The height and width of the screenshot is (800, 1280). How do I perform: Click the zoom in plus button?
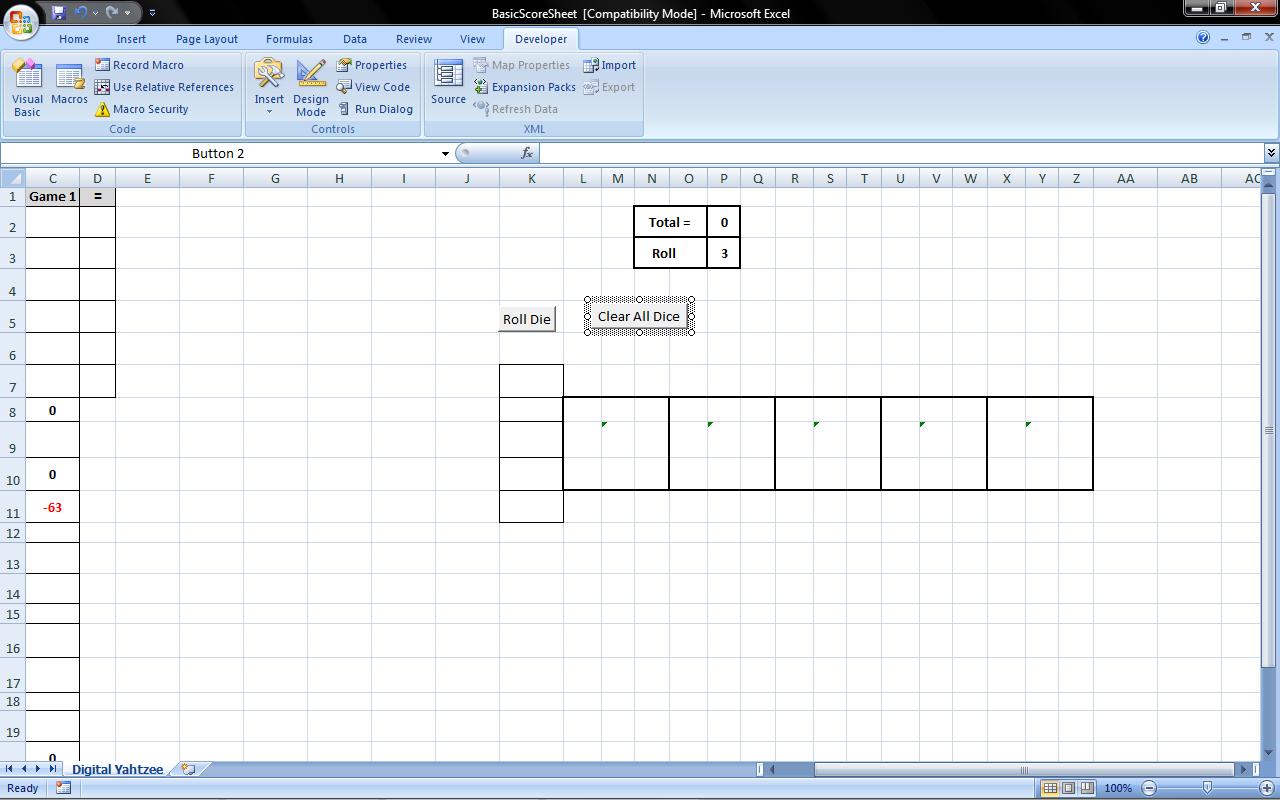[1268, 788]
